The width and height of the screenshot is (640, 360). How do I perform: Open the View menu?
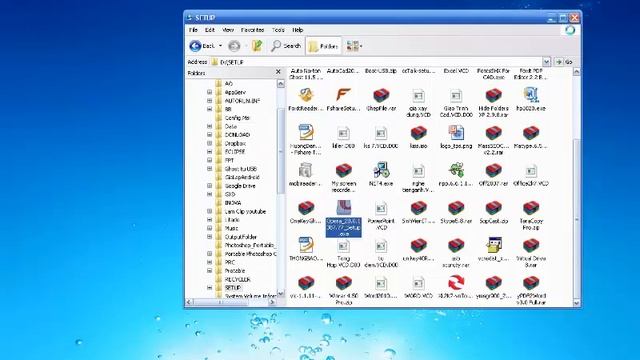pos(228,30)
